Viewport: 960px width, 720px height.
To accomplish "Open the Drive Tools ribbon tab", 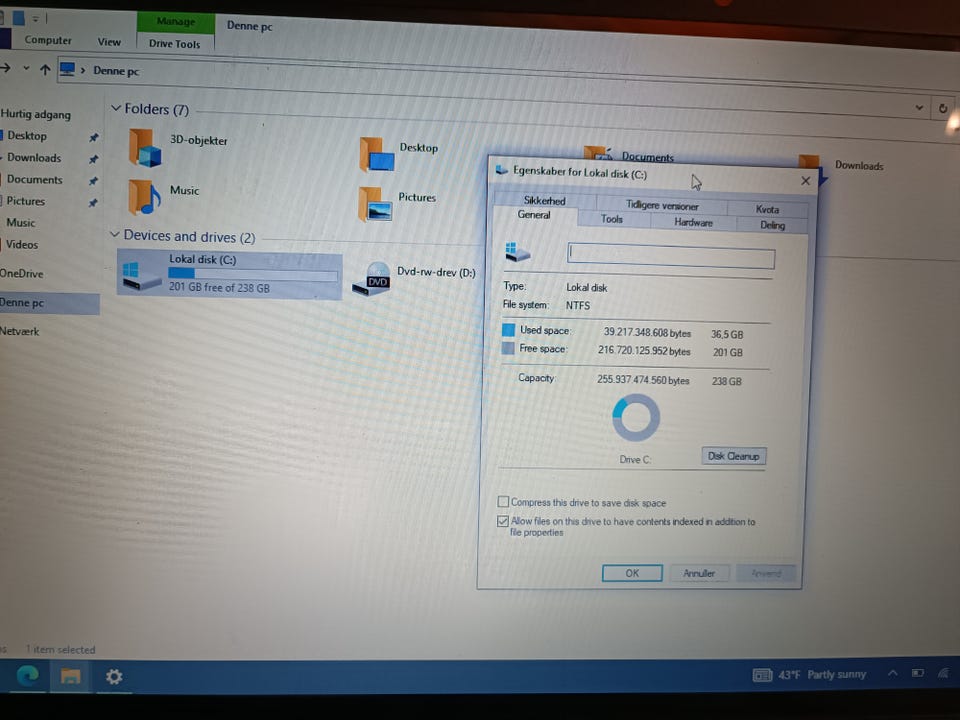I will [174, 43].
